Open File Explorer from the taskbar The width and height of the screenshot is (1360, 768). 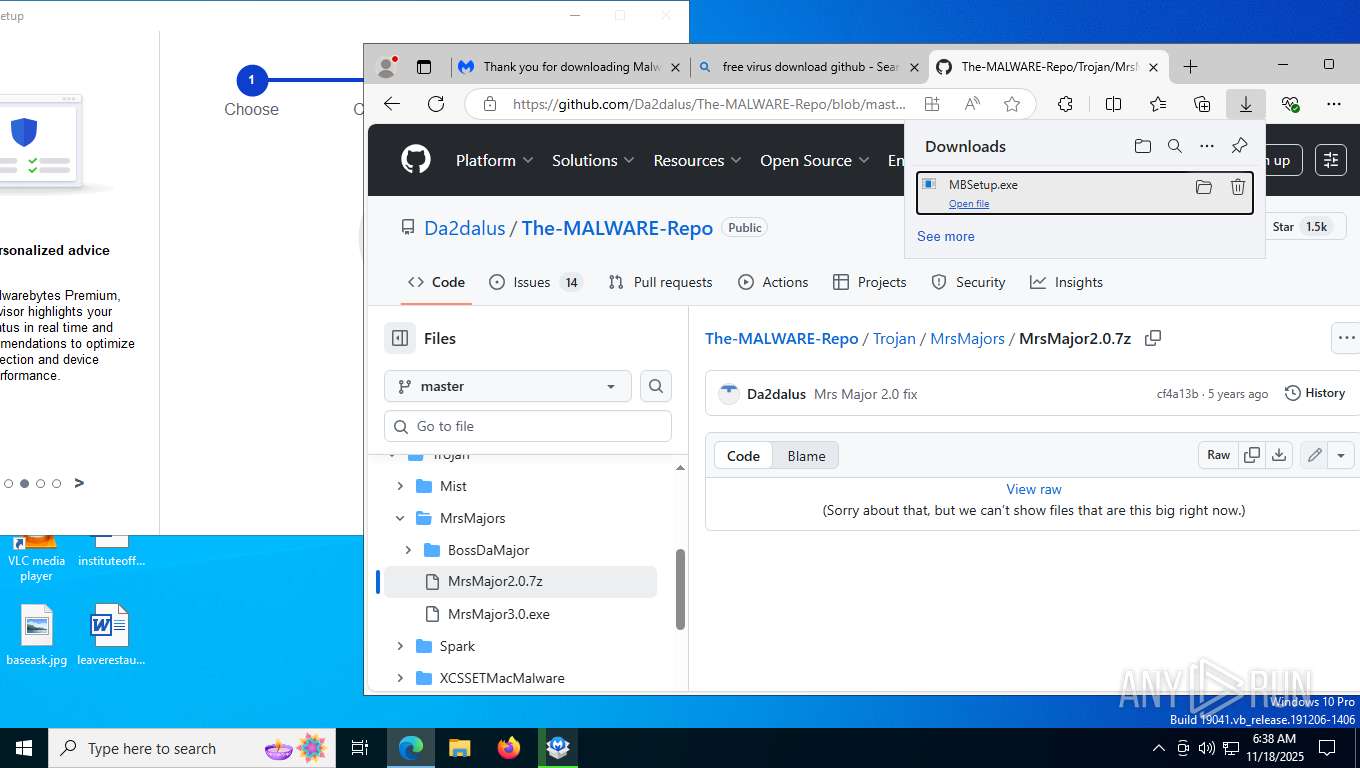point(460,748)
